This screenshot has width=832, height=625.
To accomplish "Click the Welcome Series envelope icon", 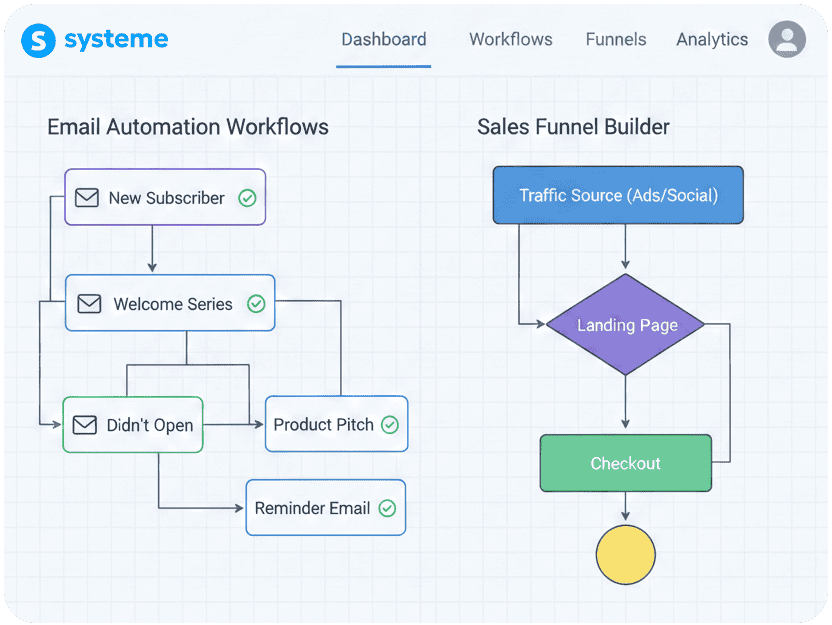I will click(90, 304).
